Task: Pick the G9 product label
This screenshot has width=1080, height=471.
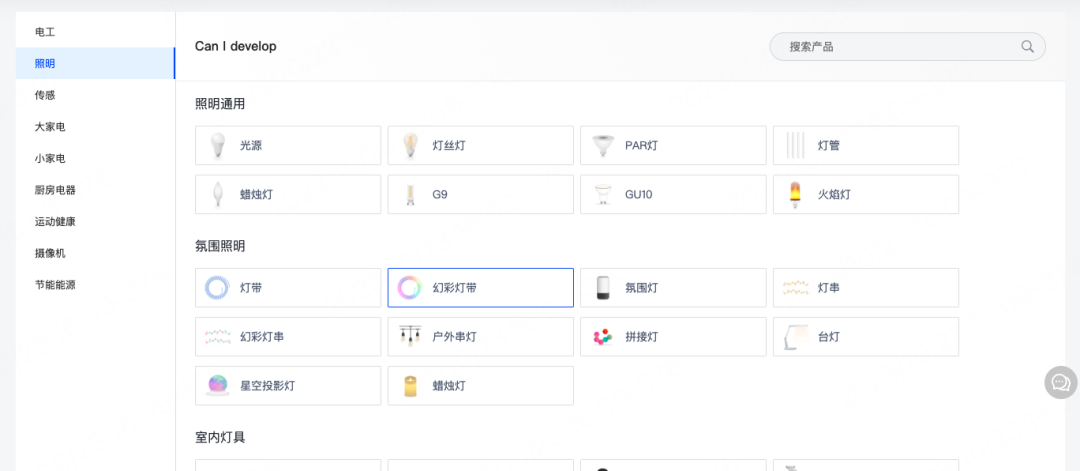Action: (440, 195)
